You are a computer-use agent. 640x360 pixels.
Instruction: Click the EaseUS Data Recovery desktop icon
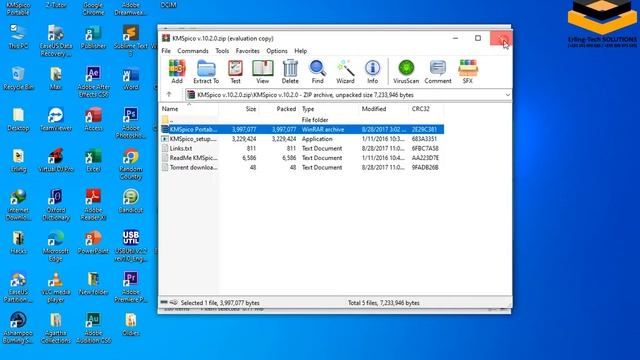pyautogui.click(x=56, y=40)
